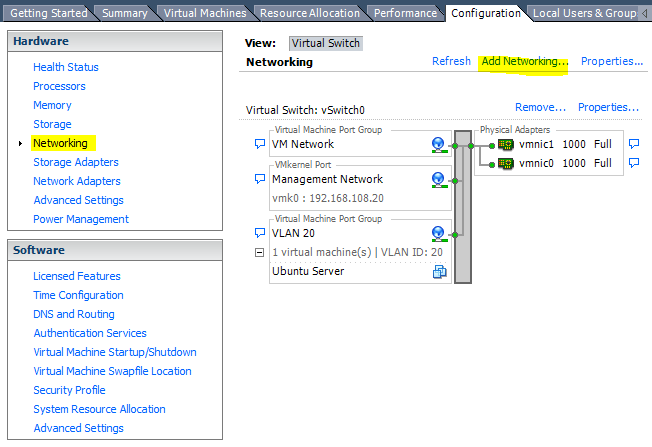Screen dimensions: 652x447
Task: Click the Ubuntu Server virtual machine icon
Action: [x=439, y=272]
